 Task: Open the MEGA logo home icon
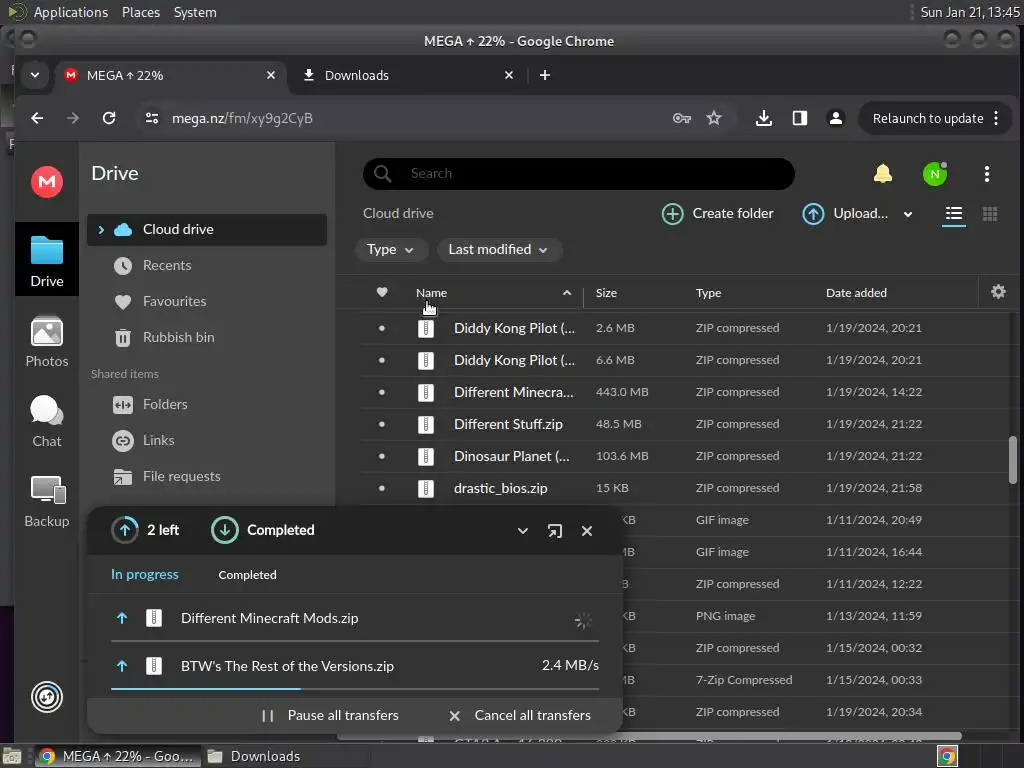[x=47, y=182]
